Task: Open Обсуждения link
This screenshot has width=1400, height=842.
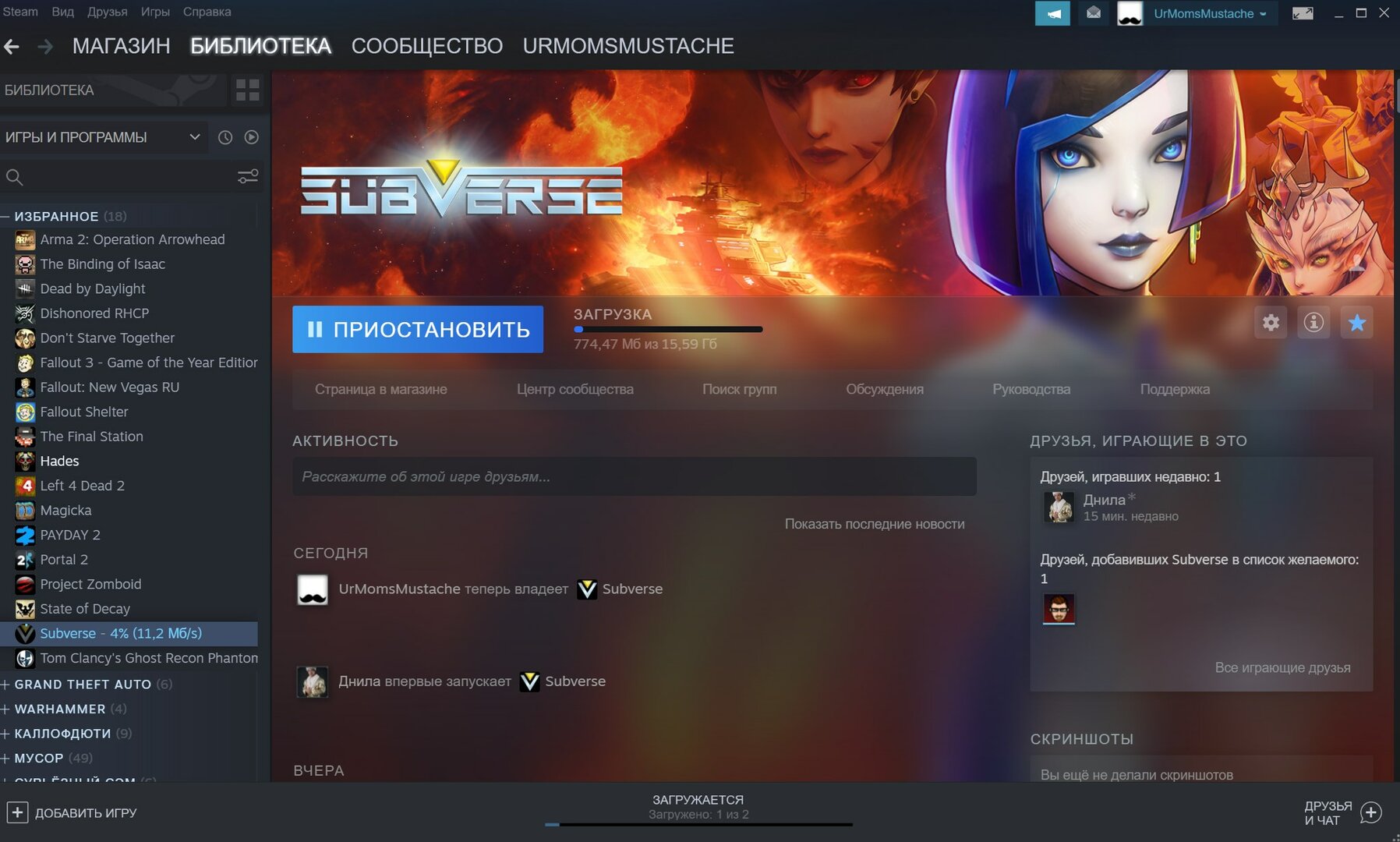Action: (x=885, y=389)
